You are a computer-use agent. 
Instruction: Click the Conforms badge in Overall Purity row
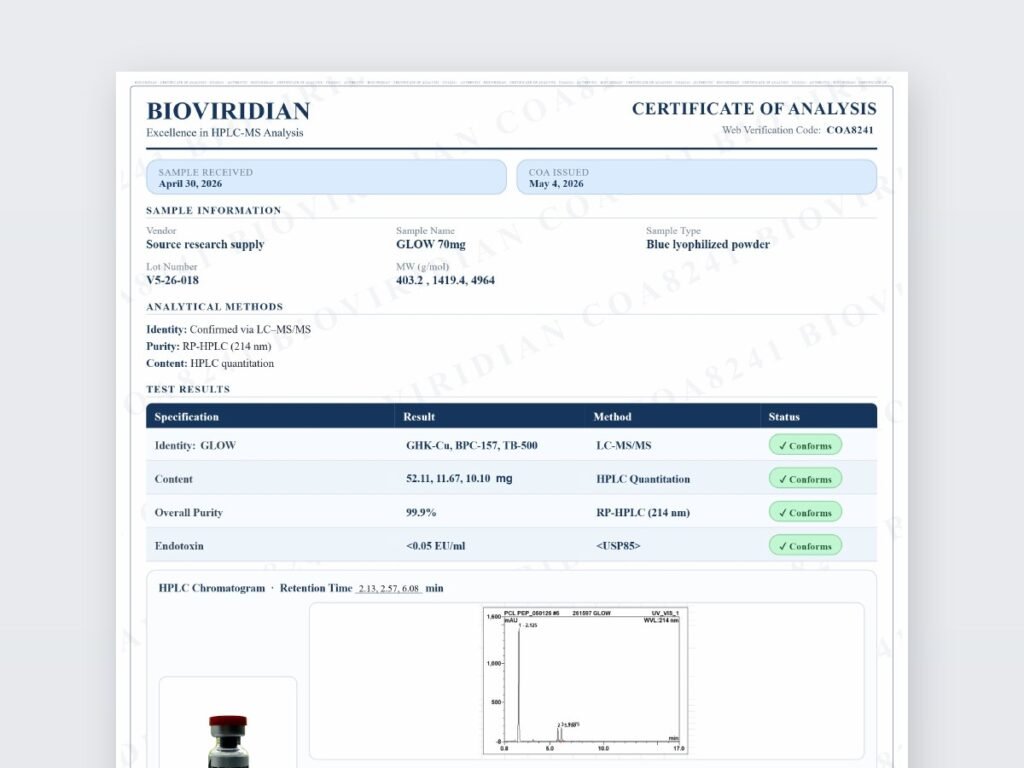pyautogui.click(x=805, y=512)
